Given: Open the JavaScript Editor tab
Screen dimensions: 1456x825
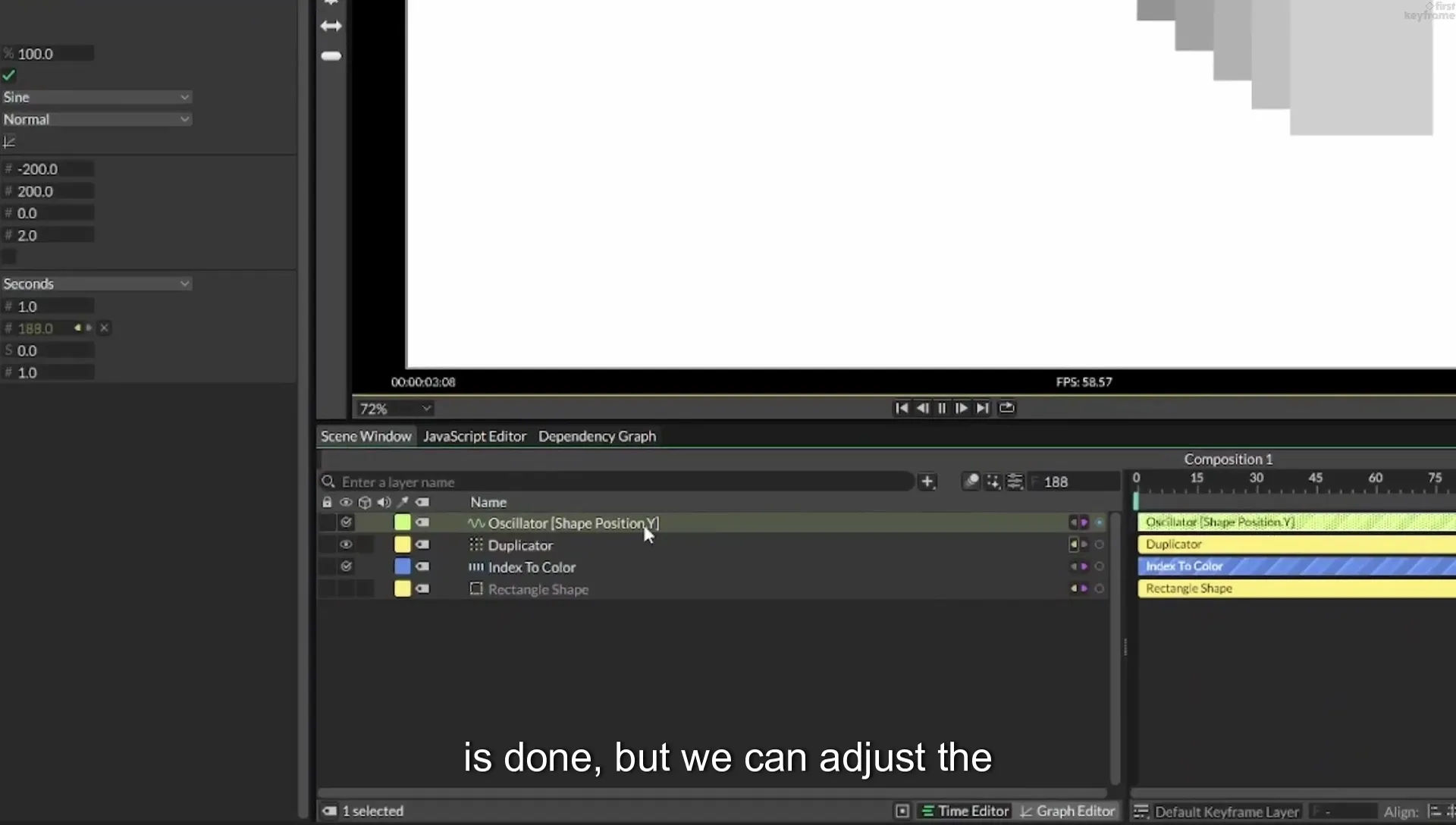Looking at the screenshot, I should tap(475, 436).
